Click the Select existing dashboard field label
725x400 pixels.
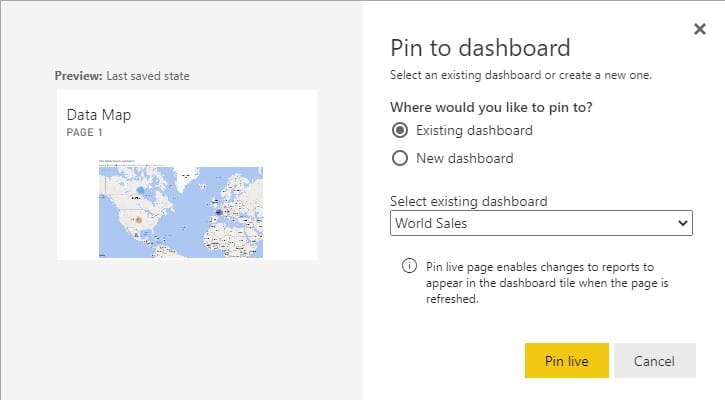468,201
